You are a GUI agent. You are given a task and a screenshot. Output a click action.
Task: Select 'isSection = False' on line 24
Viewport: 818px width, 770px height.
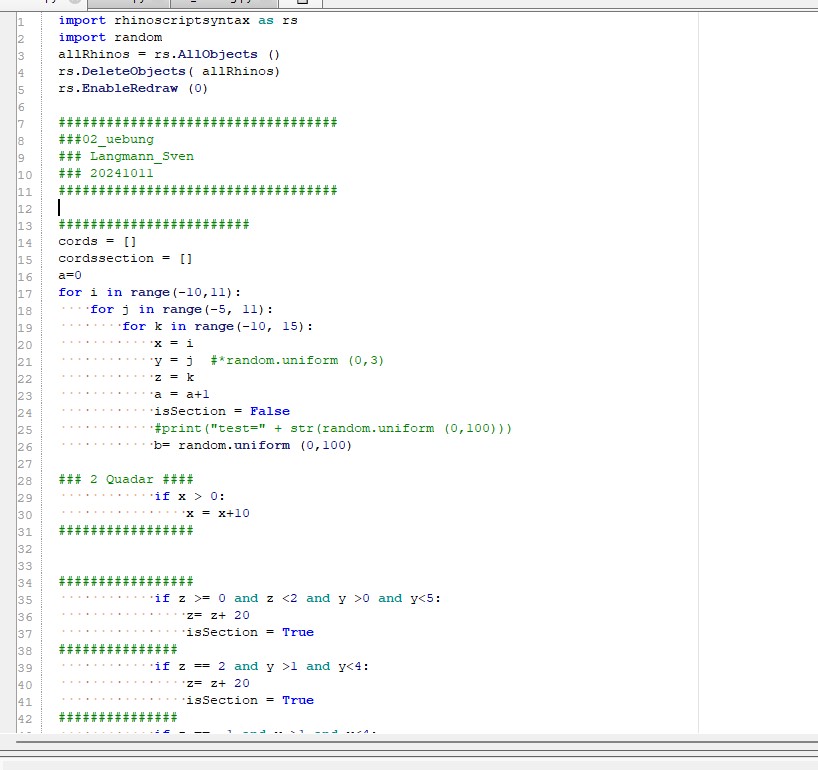220,411
